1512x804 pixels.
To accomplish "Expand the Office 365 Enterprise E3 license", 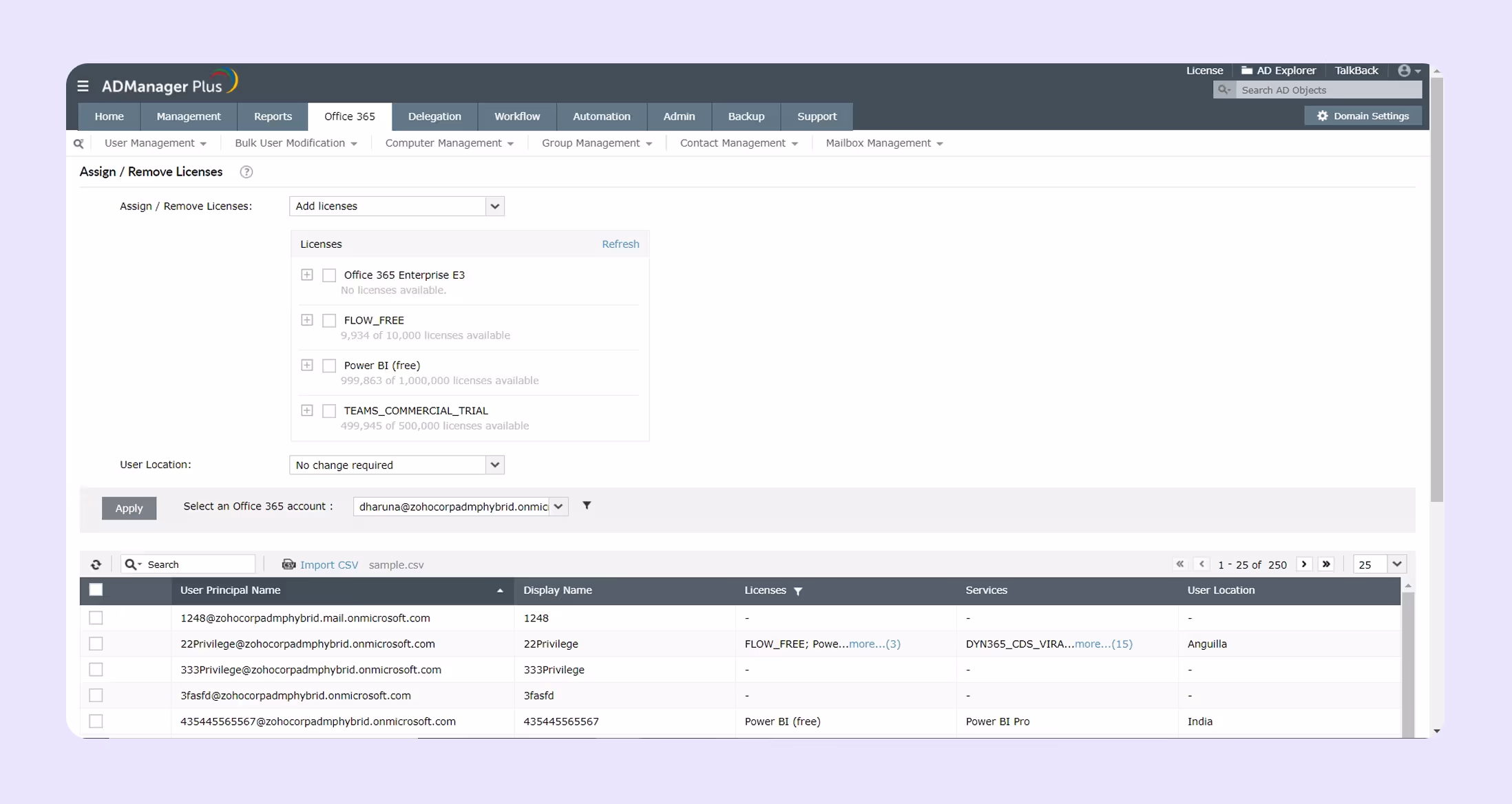I will 307,275.
